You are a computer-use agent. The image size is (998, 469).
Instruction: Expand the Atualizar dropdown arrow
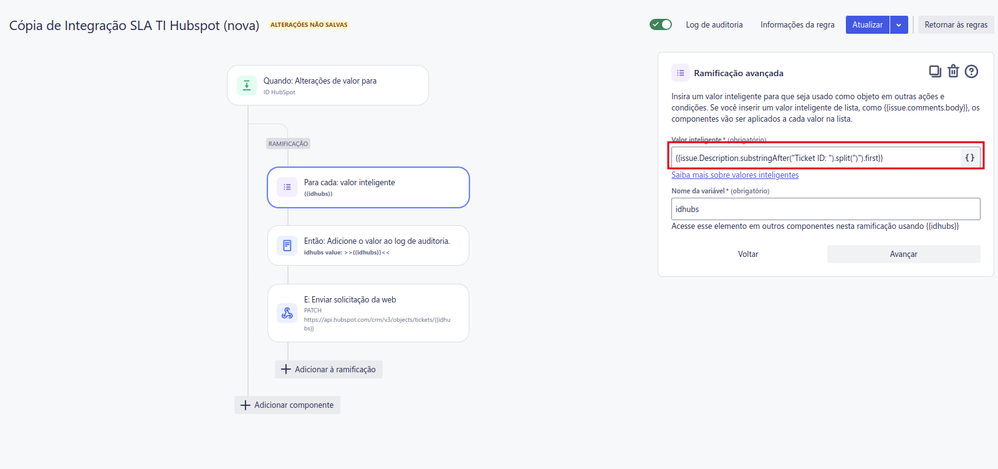(899, 25)
